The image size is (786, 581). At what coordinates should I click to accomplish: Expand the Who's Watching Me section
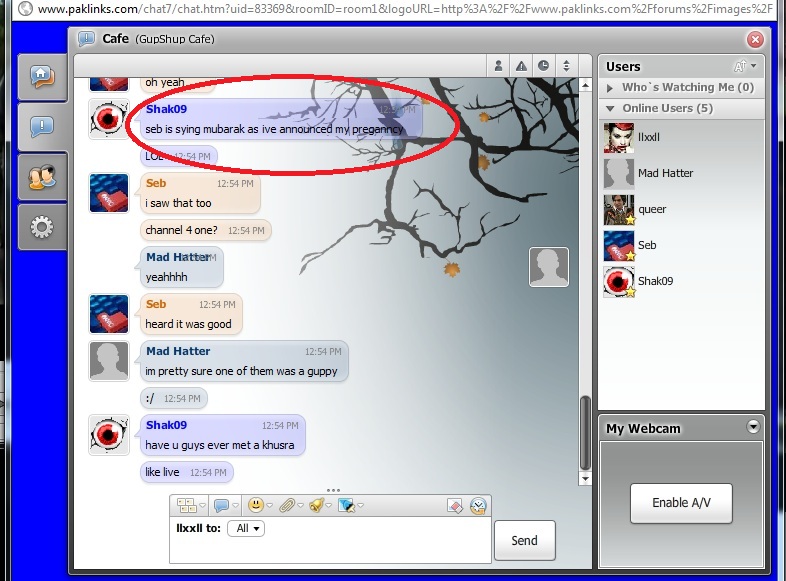(x=611, y=88)
